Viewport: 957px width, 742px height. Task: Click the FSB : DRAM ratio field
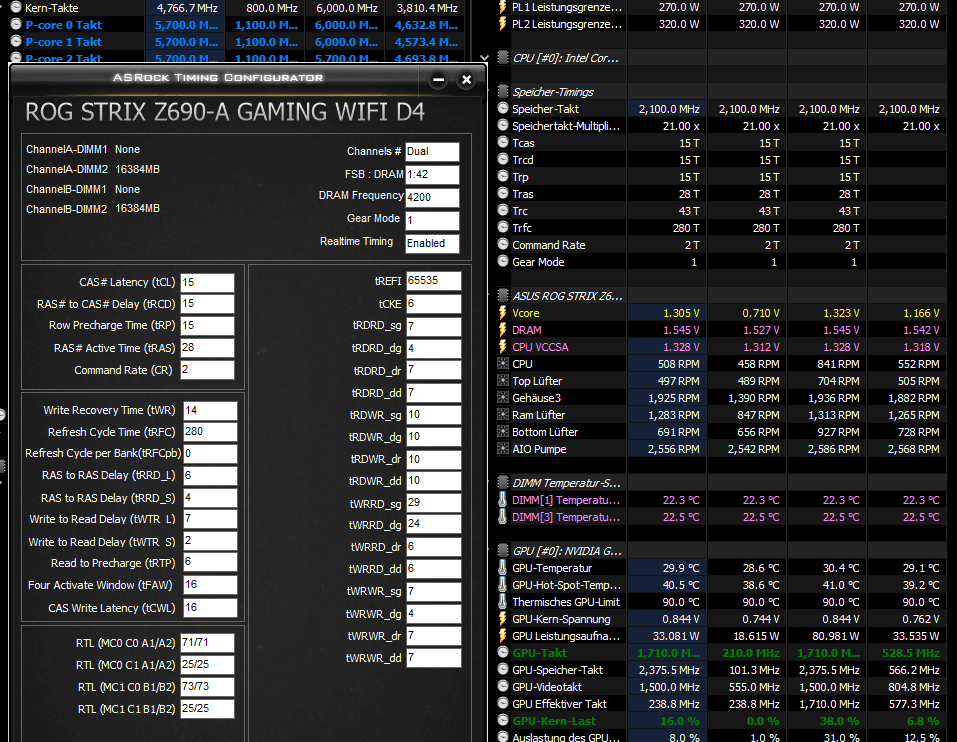(432, 175)
